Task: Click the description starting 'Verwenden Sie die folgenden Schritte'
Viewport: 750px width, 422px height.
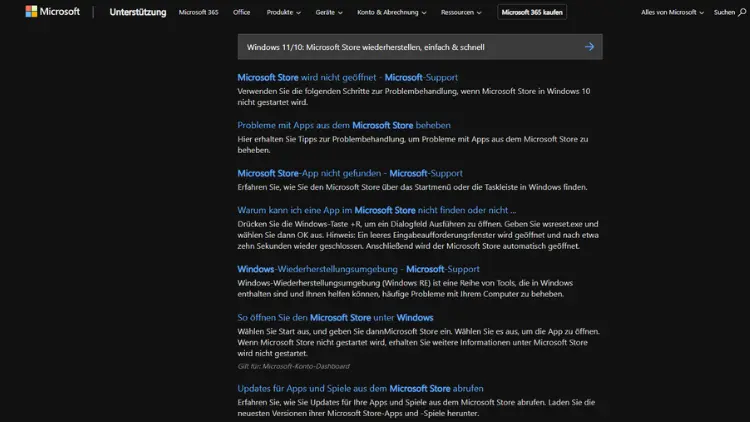Action: point(414,97)
